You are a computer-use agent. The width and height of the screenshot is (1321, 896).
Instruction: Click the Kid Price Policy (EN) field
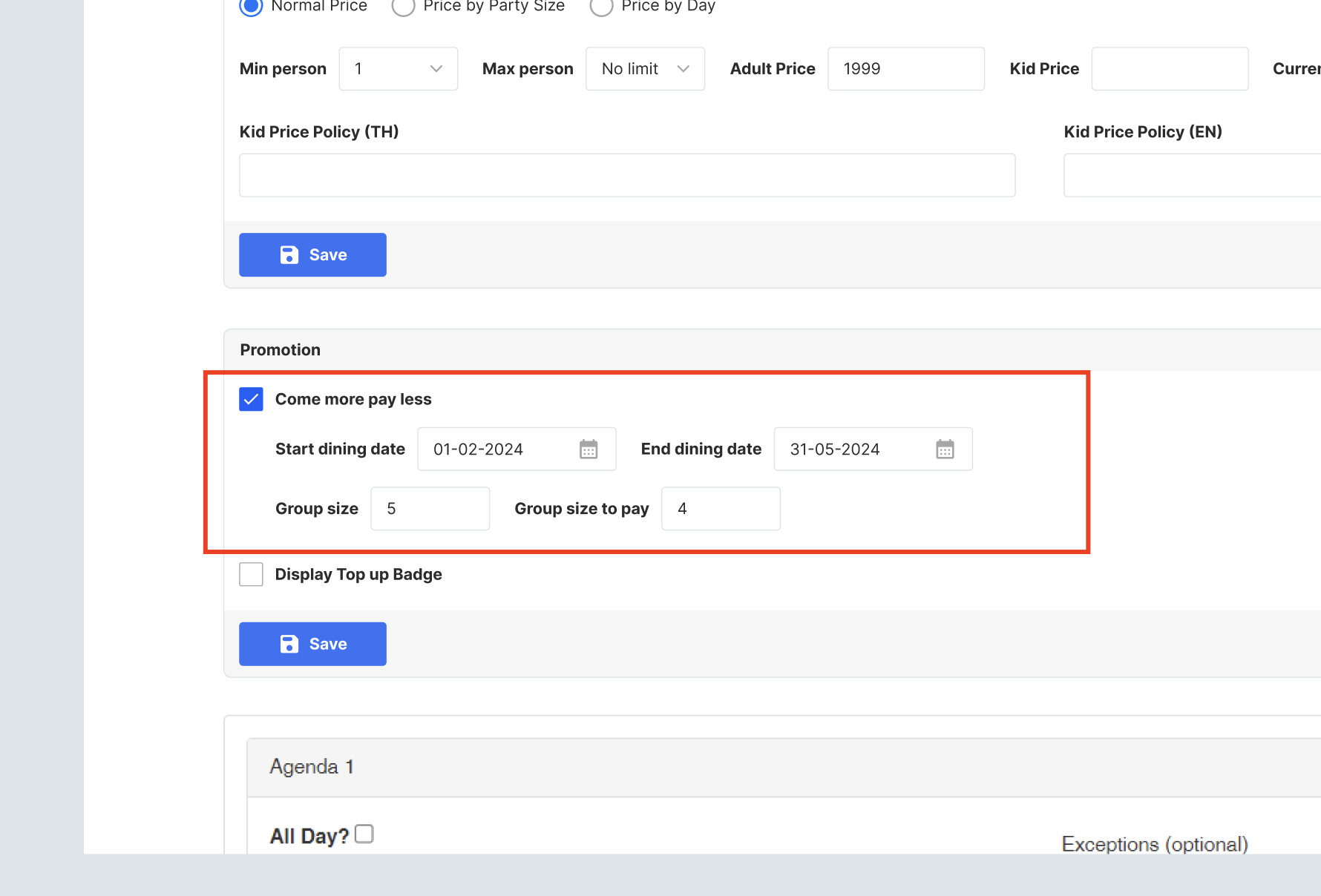click(x=1191, y=175)
